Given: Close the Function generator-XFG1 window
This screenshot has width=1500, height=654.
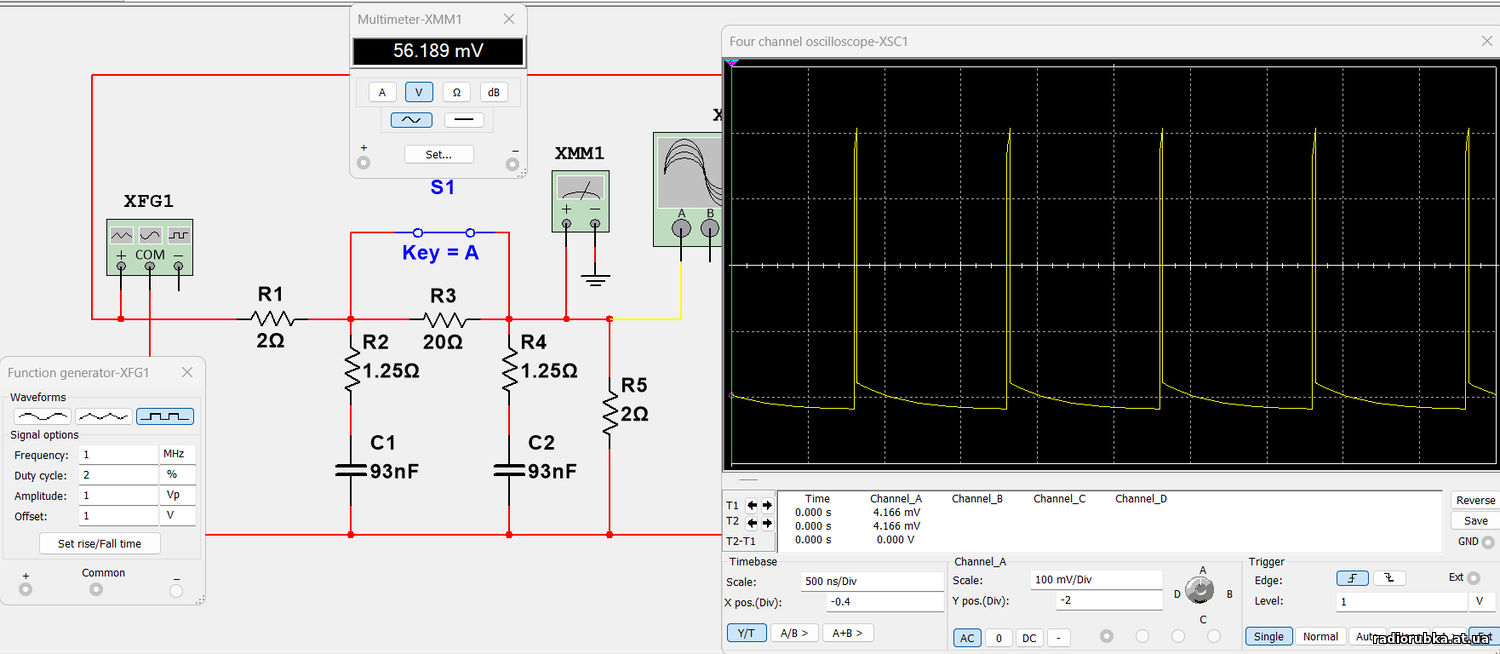Looking at the screenshot, I should 187,372.
